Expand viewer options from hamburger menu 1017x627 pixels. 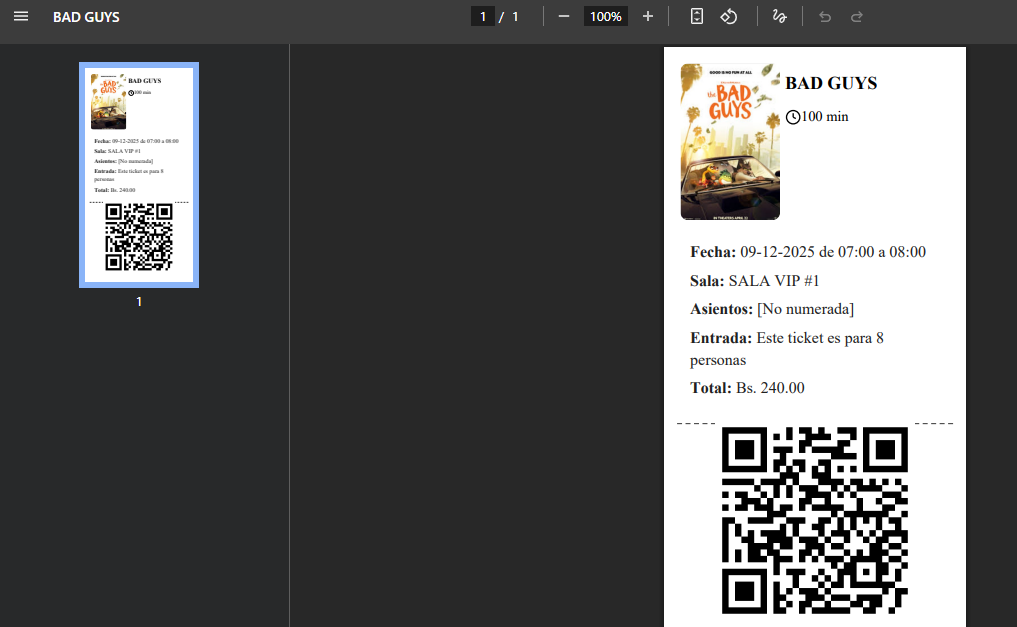21,16
